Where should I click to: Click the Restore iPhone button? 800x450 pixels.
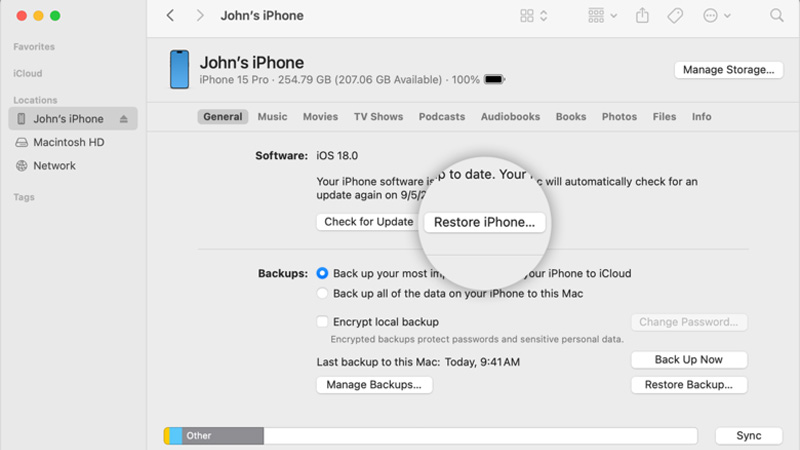(x=484, y=222)
